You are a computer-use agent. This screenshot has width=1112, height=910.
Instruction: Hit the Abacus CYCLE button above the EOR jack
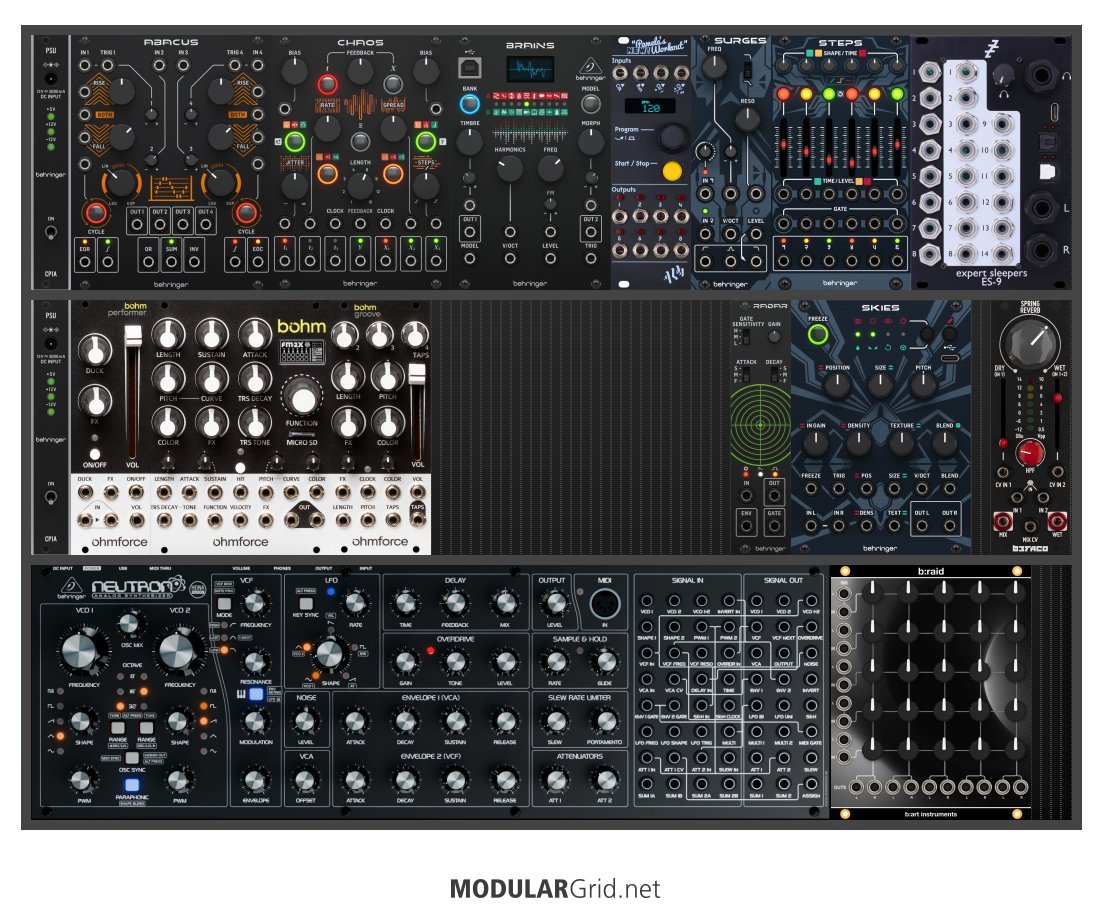(95, 212)
